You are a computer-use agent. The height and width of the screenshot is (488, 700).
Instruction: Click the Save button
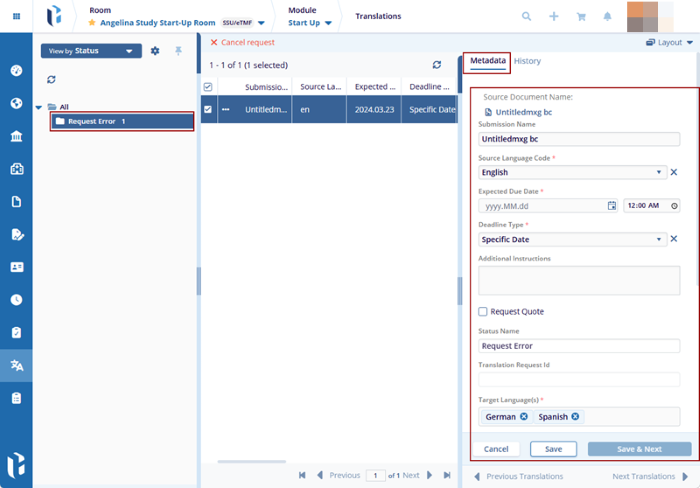[553, 449]
